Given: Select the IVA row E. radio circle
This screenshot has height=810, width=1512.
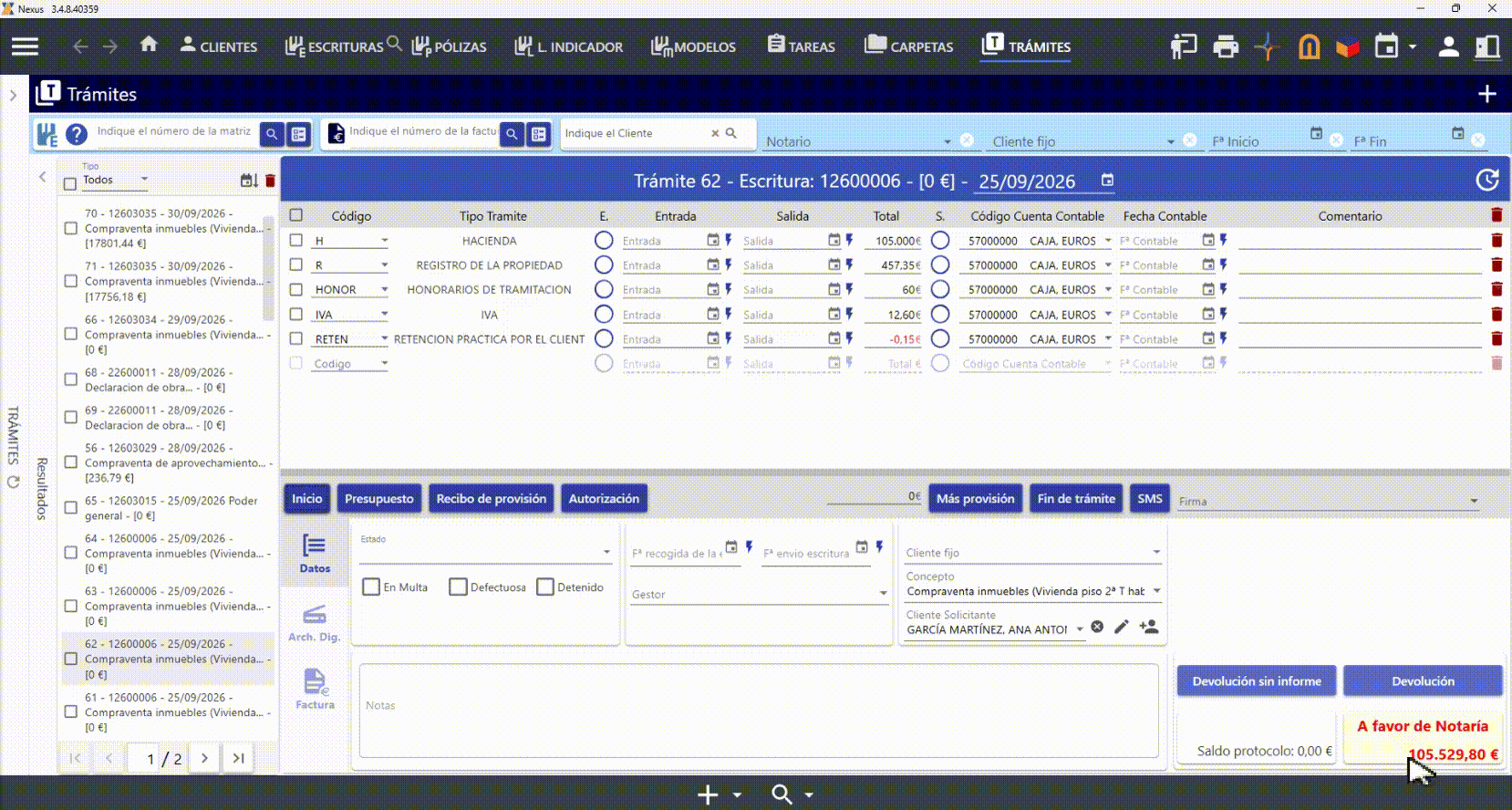Looking at the screenshot, I should pos(603,314).
